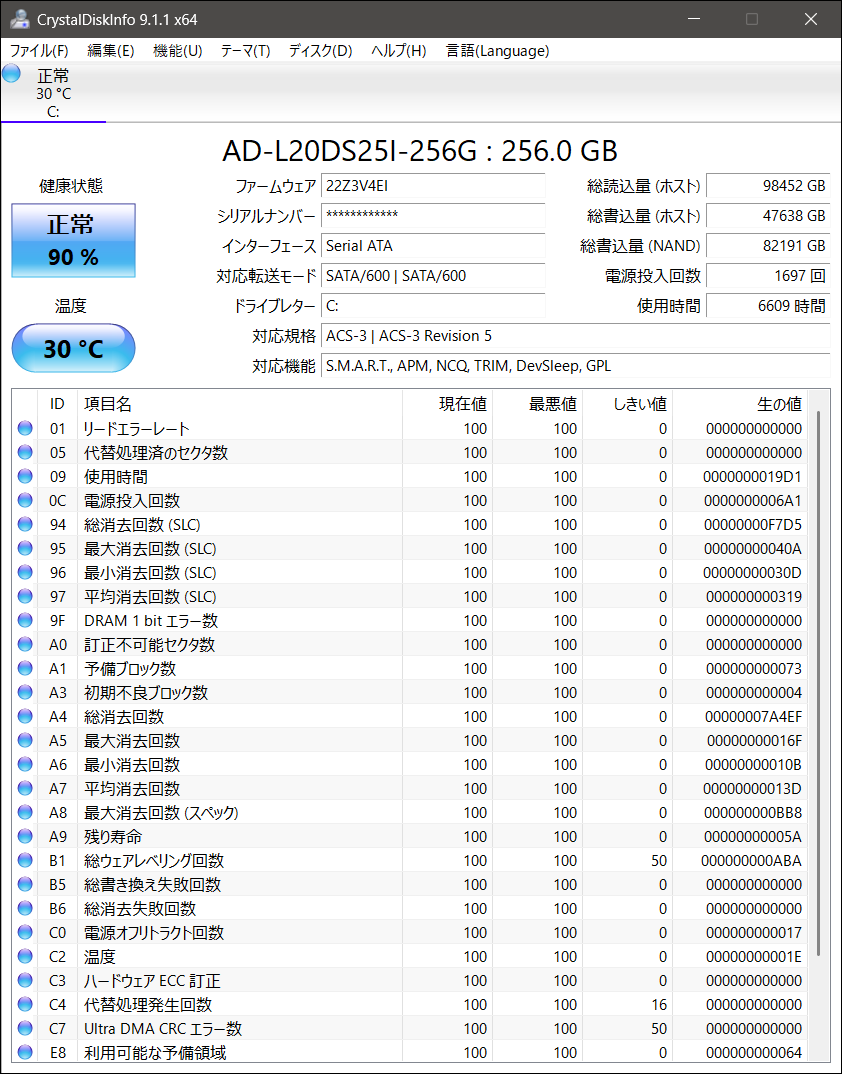Viewport: 842px width, 1074px height.
Task: Click status orb for Ultra DMA CRC エラー数
Action: pyautogui.click(x=25, y=1029)
